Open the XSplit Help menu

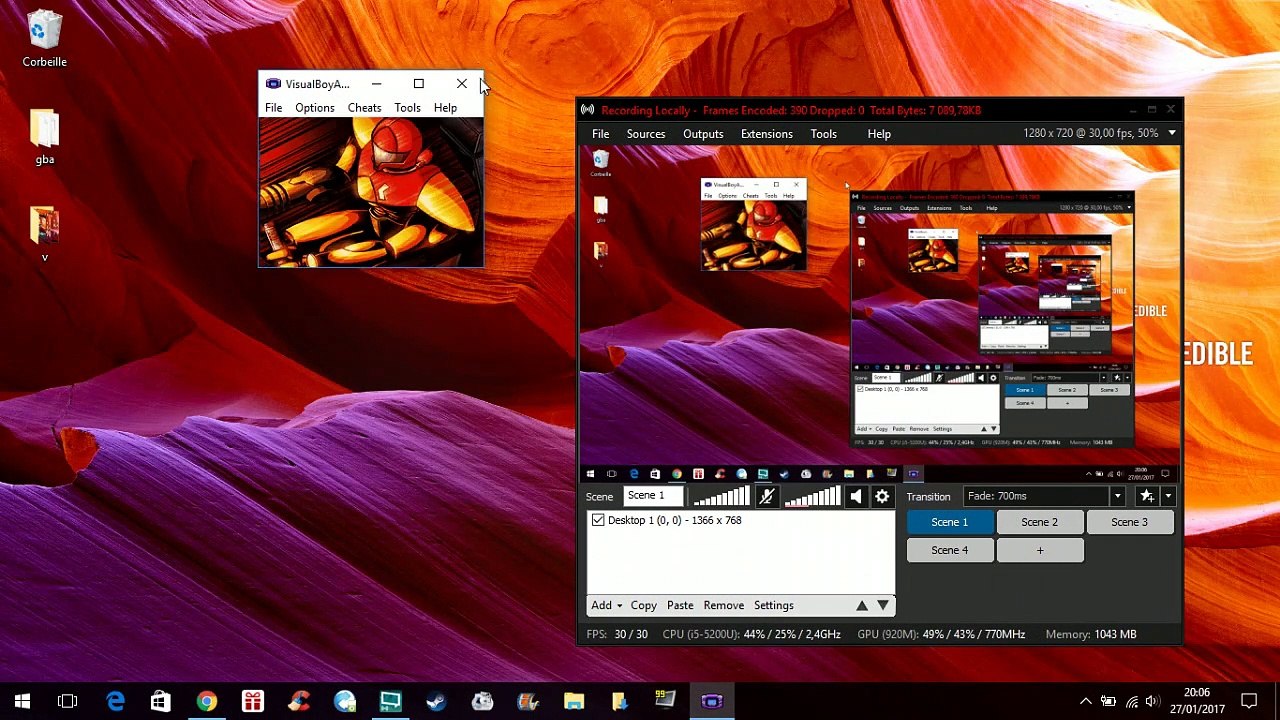879,134
